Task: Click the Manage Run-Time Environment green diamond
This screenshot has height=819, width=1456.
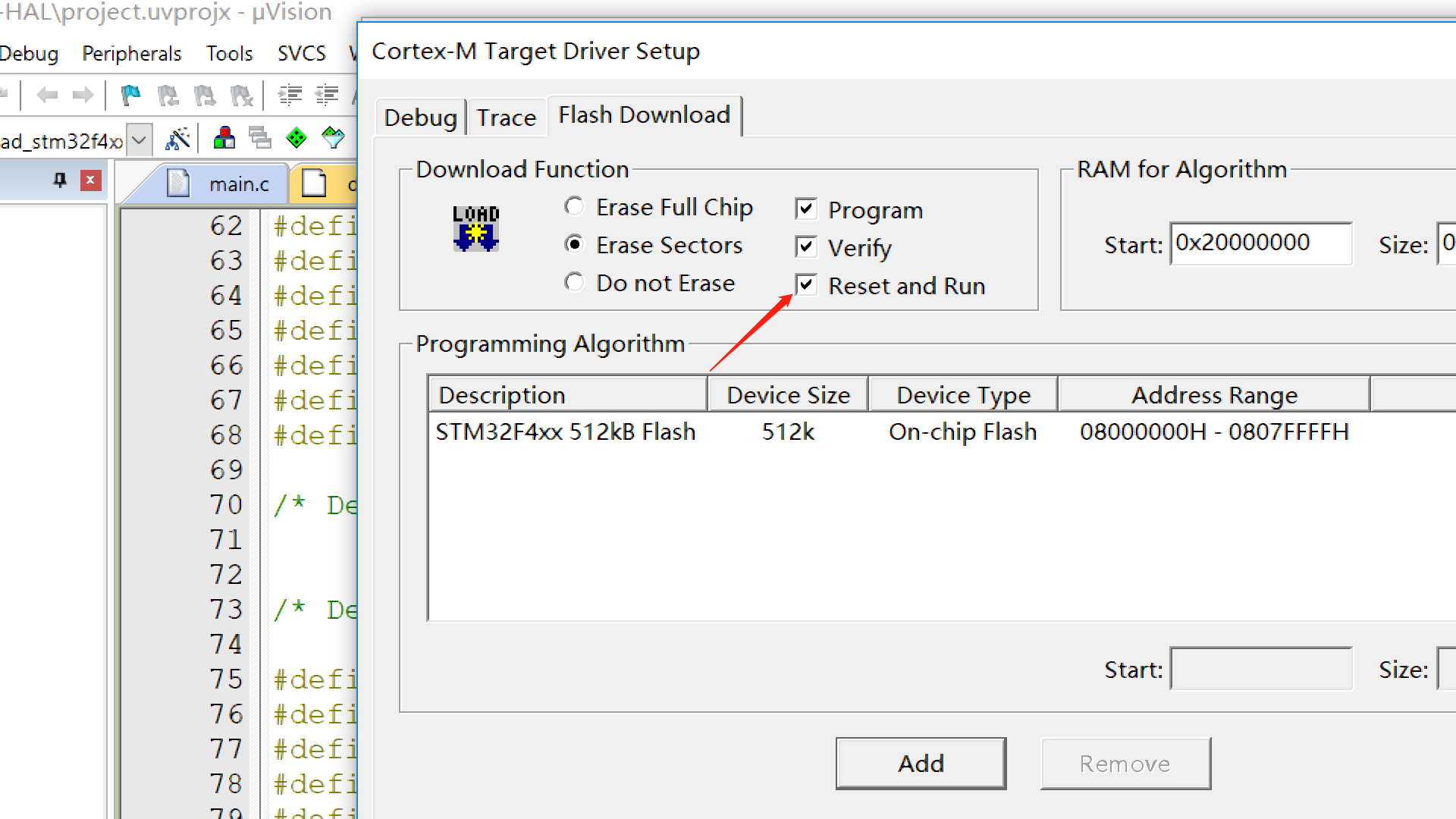Action: [296, 139]
